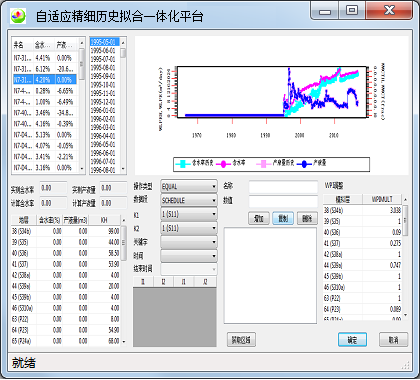Click the 取消 button

click(393, 340)
